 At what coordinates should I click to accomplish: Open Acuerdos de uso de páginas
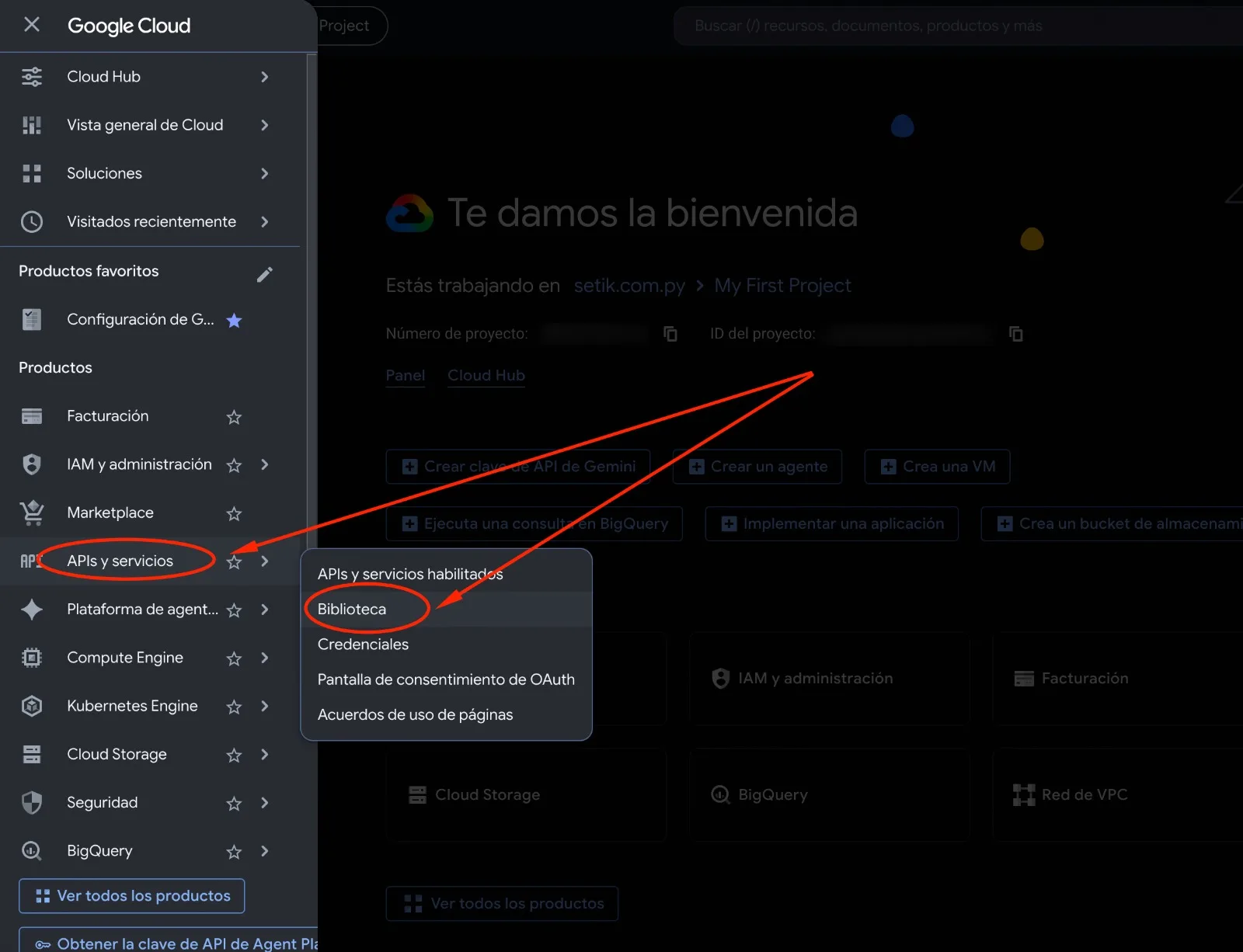click(446, 714)
